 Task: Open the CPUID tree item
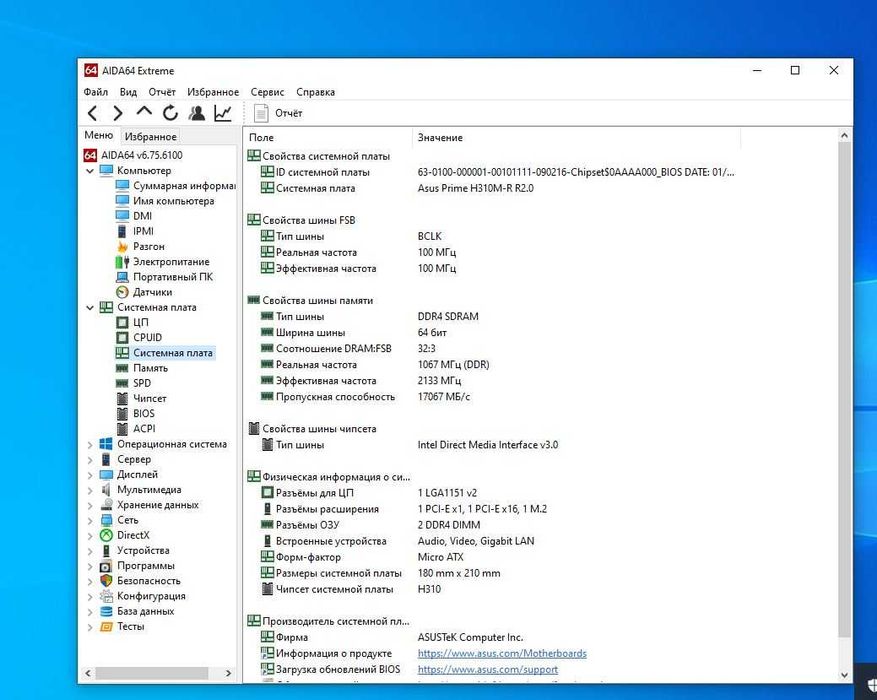[139, 337]
